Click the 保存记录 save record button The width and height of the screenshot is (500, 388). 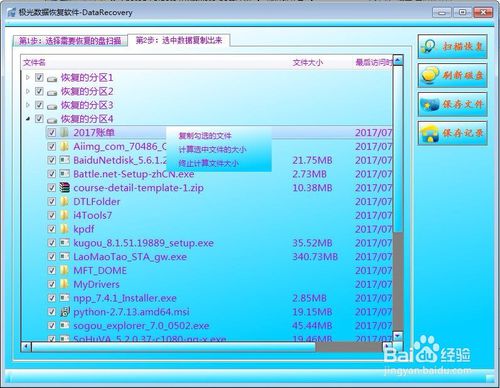(452, 133)
